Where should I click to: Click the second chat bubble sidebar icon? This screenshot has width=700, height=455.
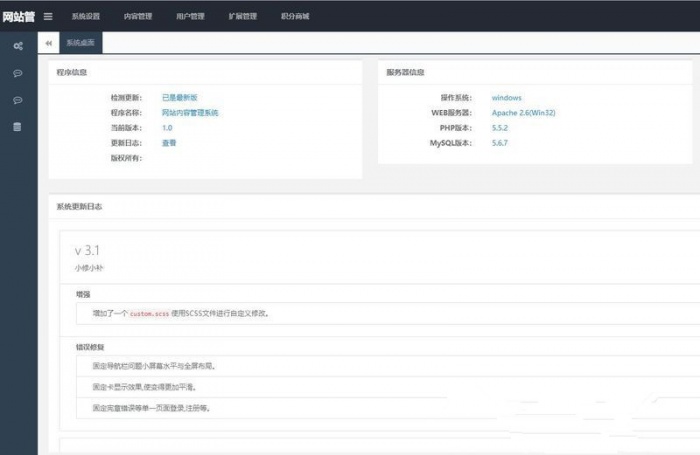(x=18, y=101)
